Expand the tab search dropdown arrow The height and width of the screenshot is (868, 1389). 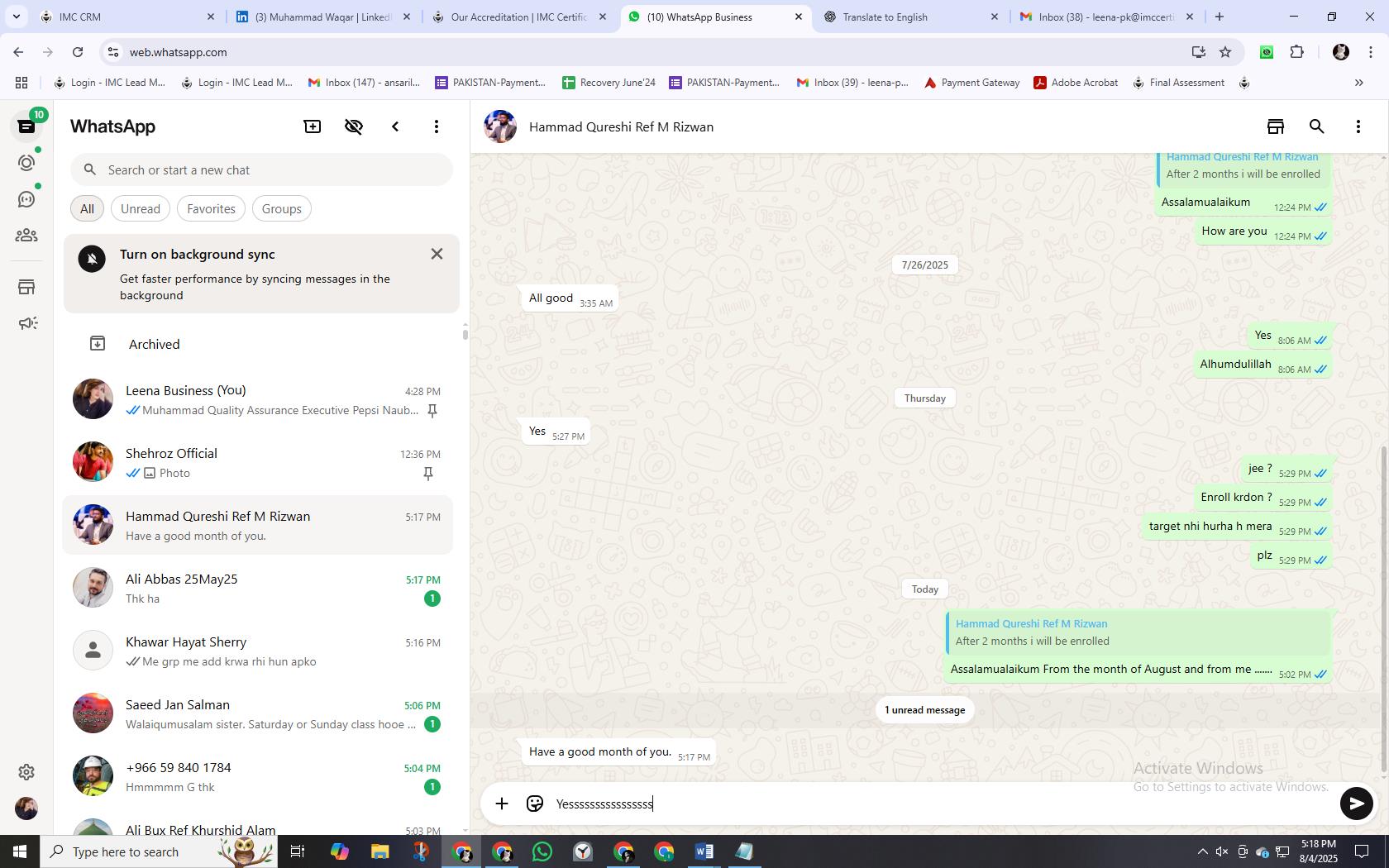[x=16, y=17]
